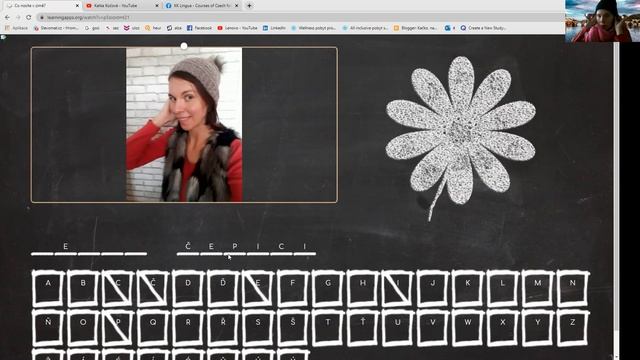Tap plain letter R tile

(188, 328)
